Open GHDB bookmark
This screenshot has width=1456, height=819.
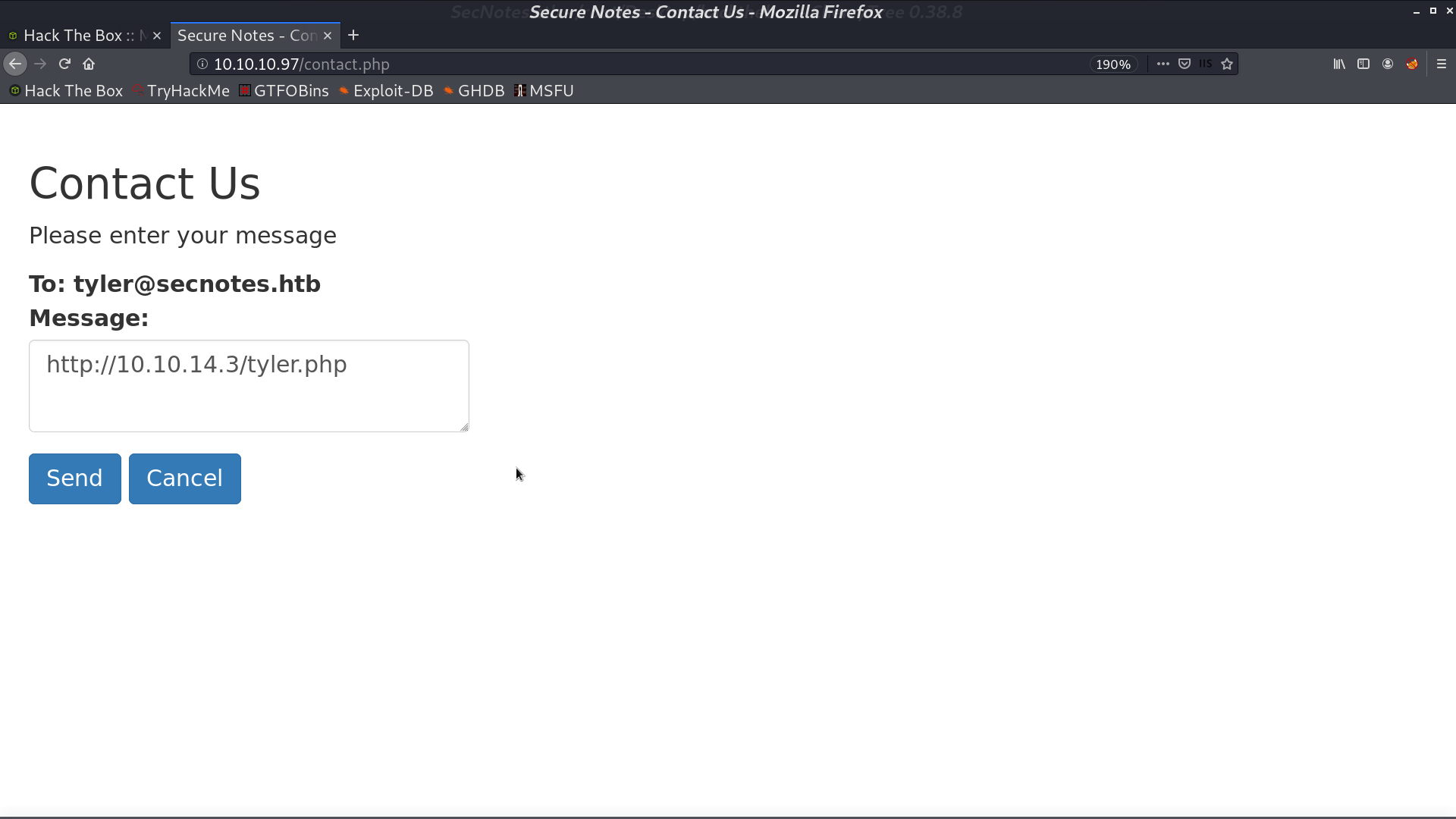(474, 91)
